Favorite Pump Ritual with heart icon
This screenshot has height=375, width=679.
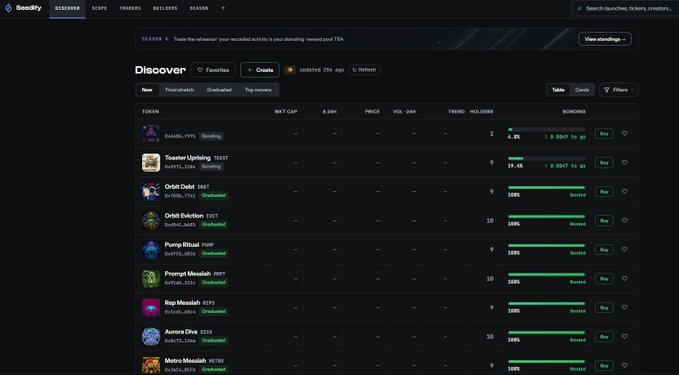pos(624,249)
